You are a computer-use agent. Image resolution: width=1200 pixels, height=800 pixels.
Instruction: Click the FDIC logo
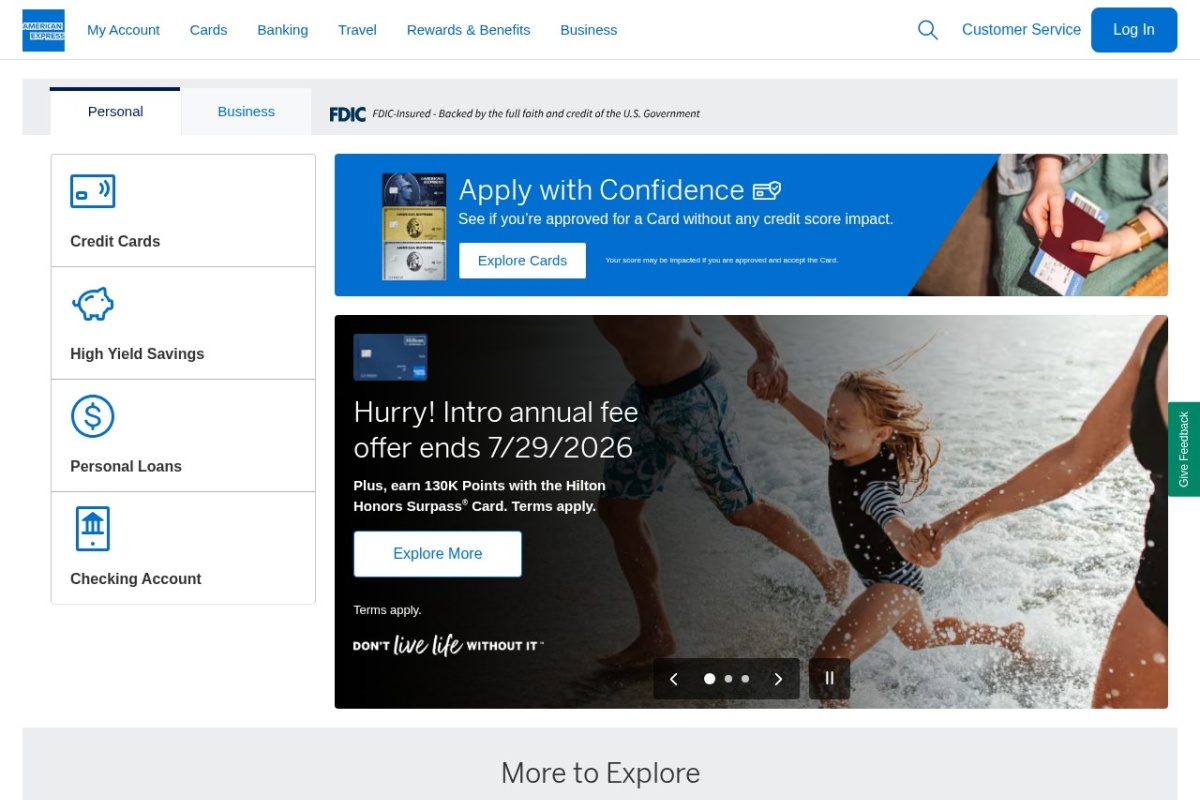348,114
